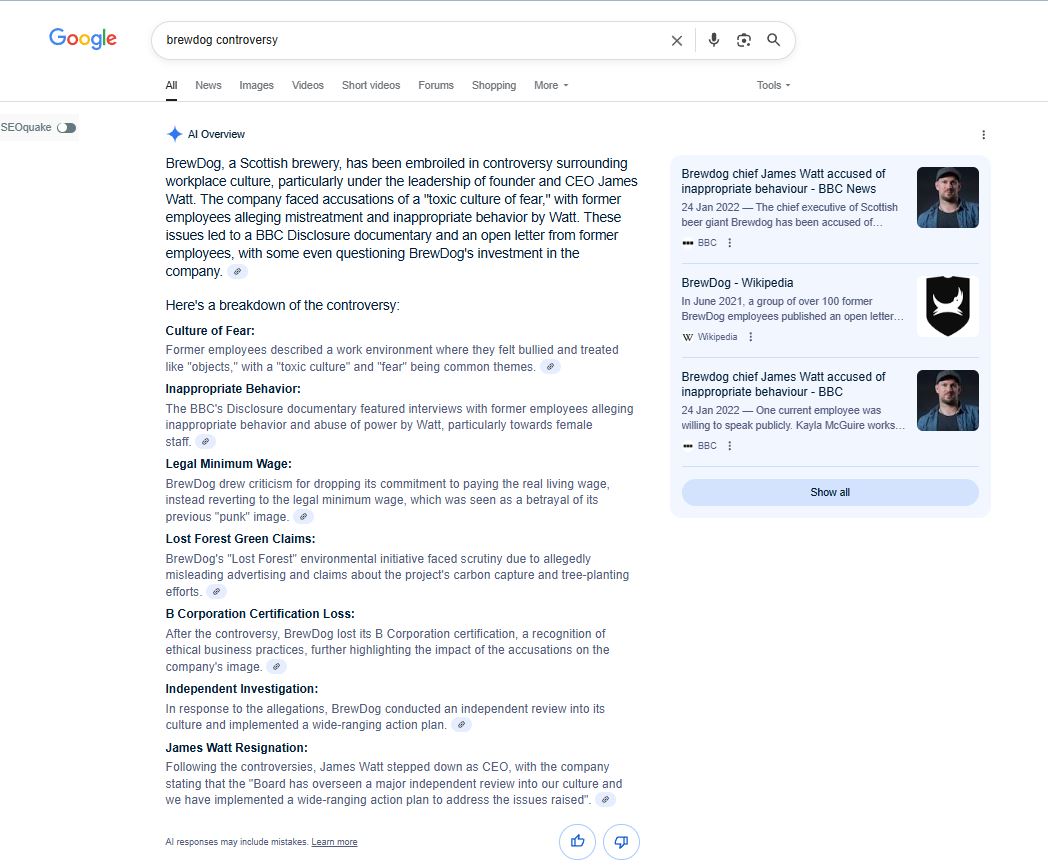Viewport: 1048px width, 867px height.
Task: Click the 'B Corporation Certification Loss:' heading
Action: pos(260,614)
